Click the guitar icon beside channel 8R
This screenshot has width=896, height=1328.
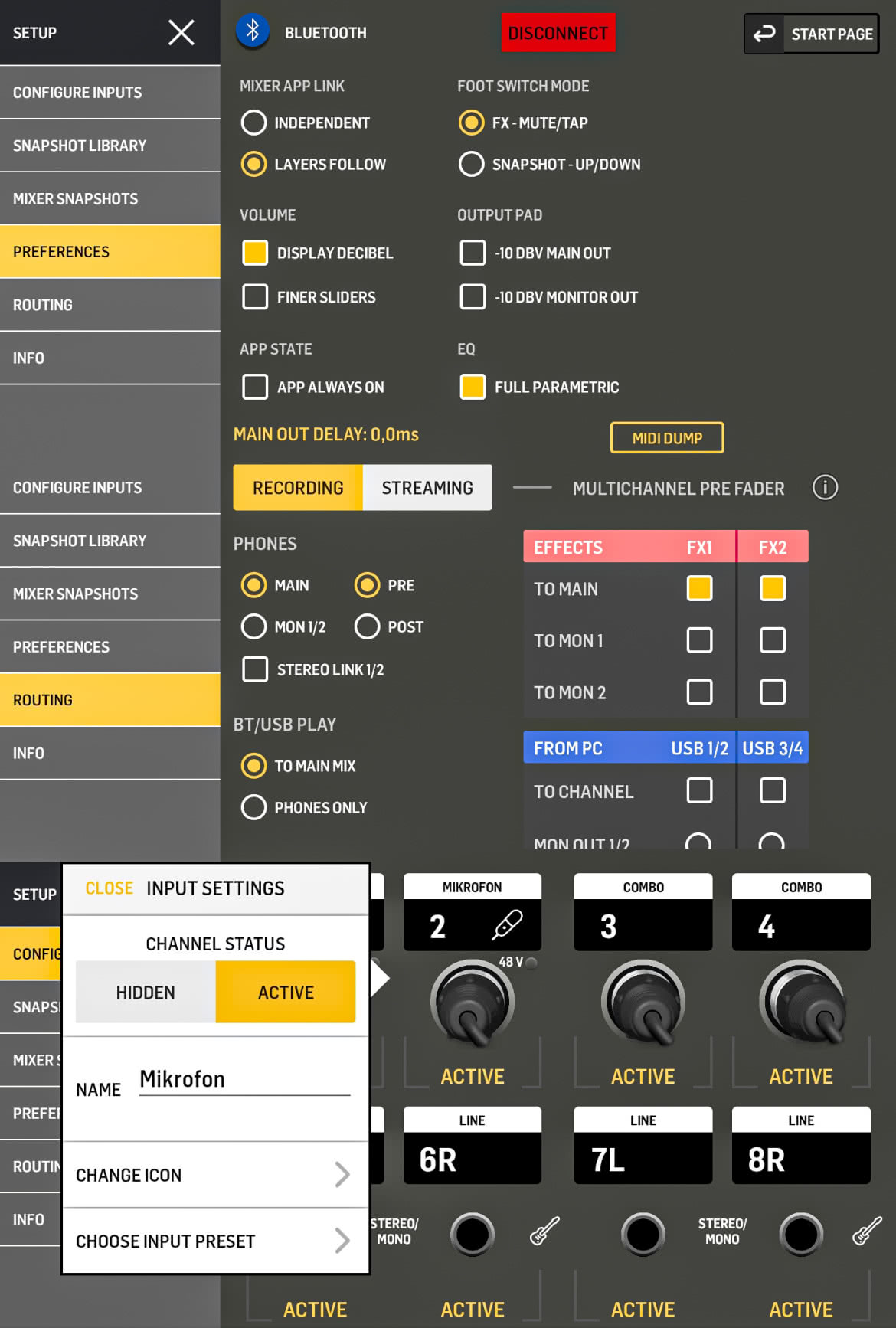(x=867, y=1232)
